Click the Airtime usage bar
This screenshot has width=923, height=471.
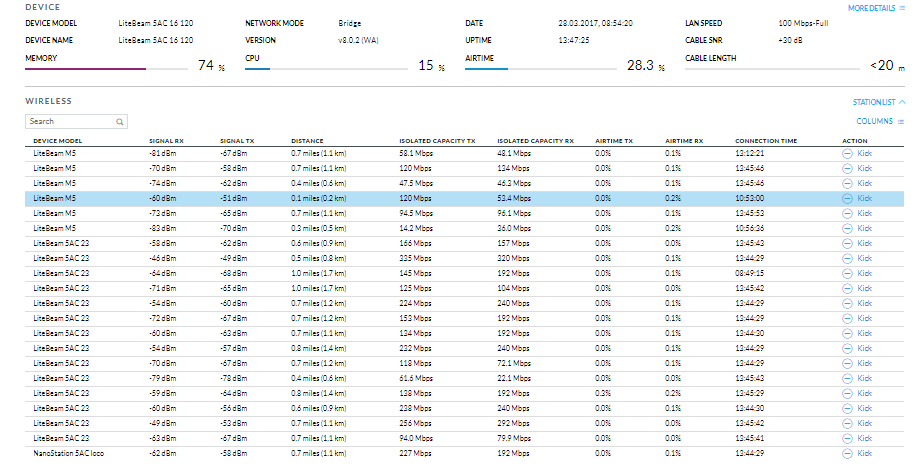[x=540, y=69]
